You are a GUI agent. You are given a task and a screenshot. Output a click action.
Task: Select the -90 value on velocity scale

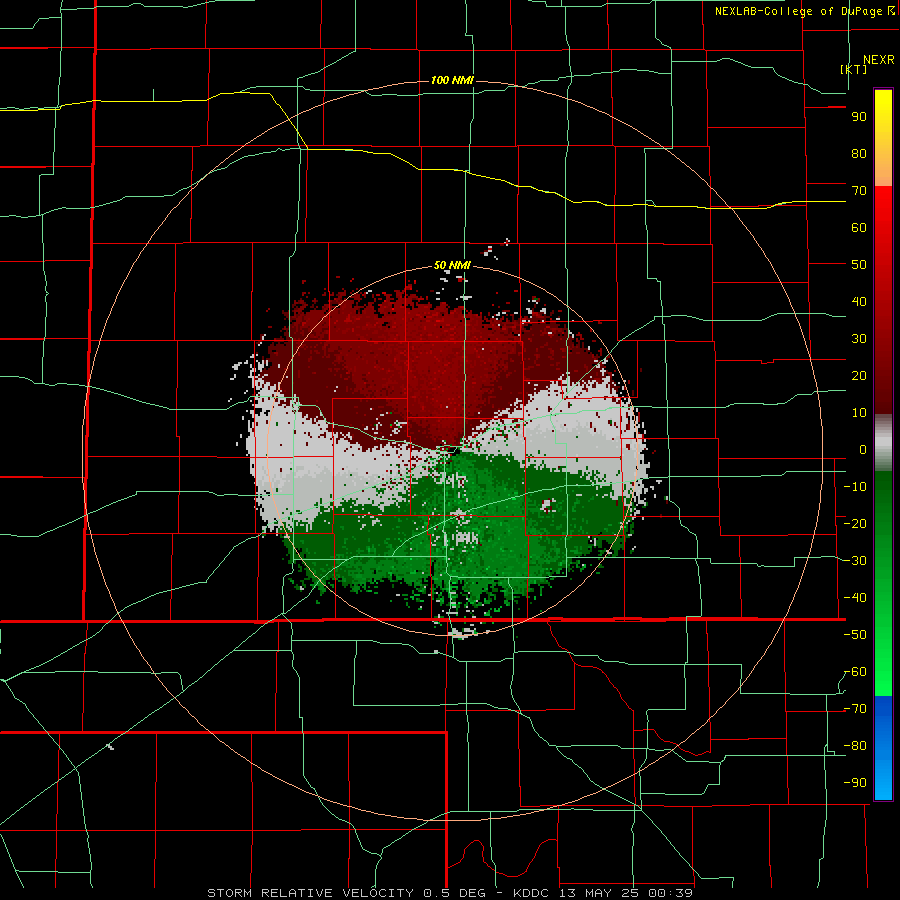[x=855, y=783]
